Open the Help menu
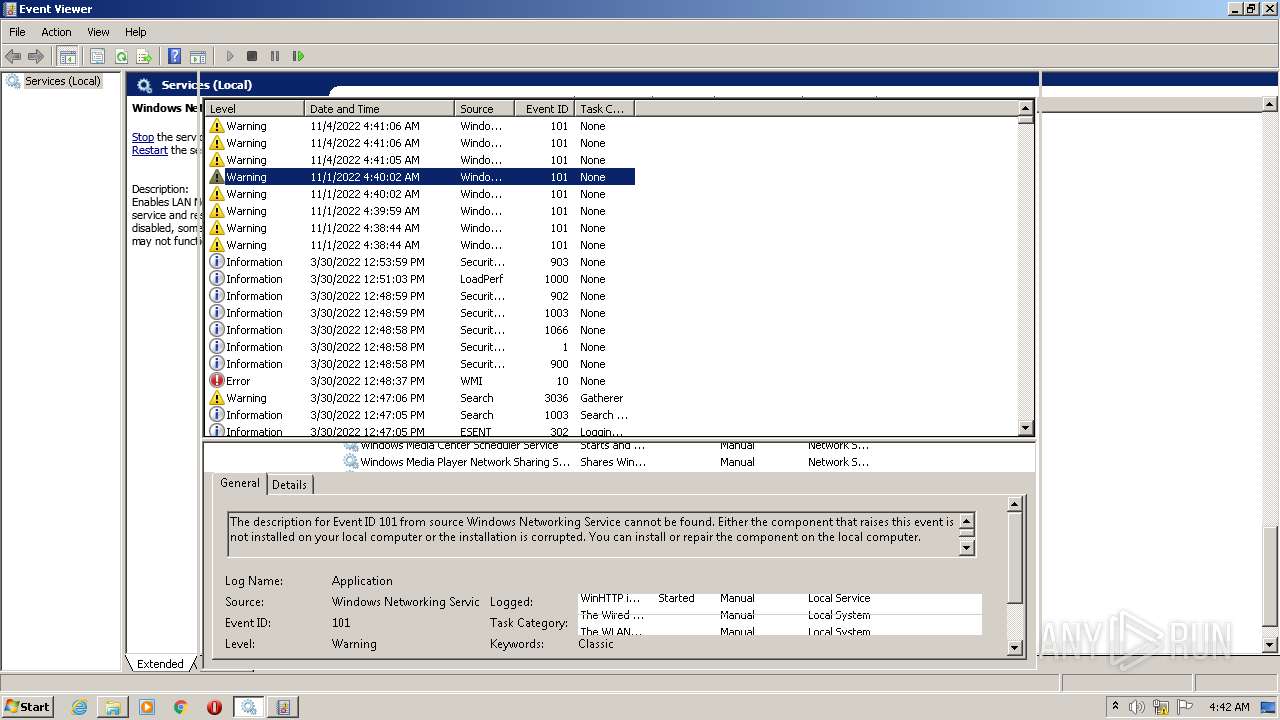 click(x=136, y=32)
